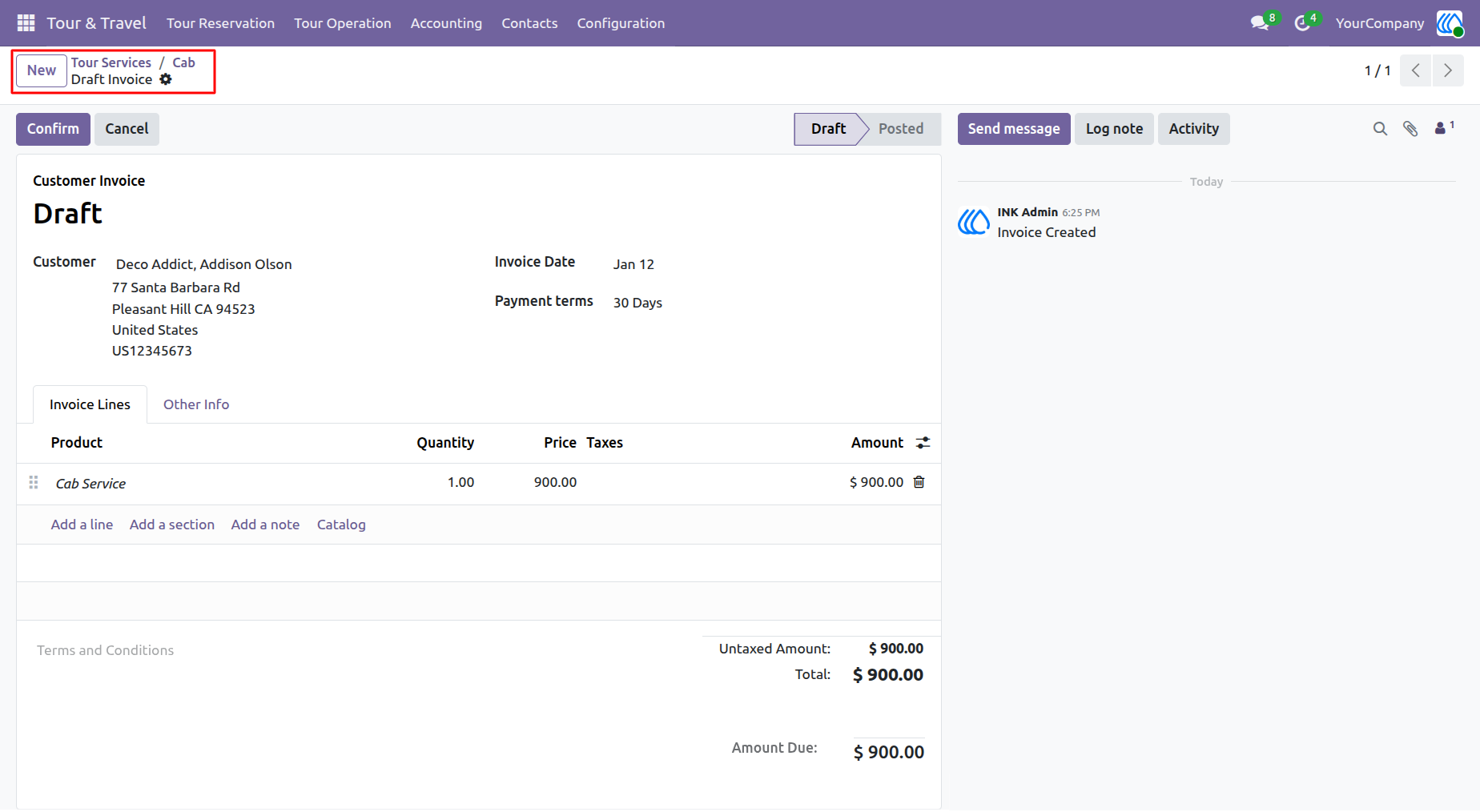Open Configuration menu

(621, 23)
